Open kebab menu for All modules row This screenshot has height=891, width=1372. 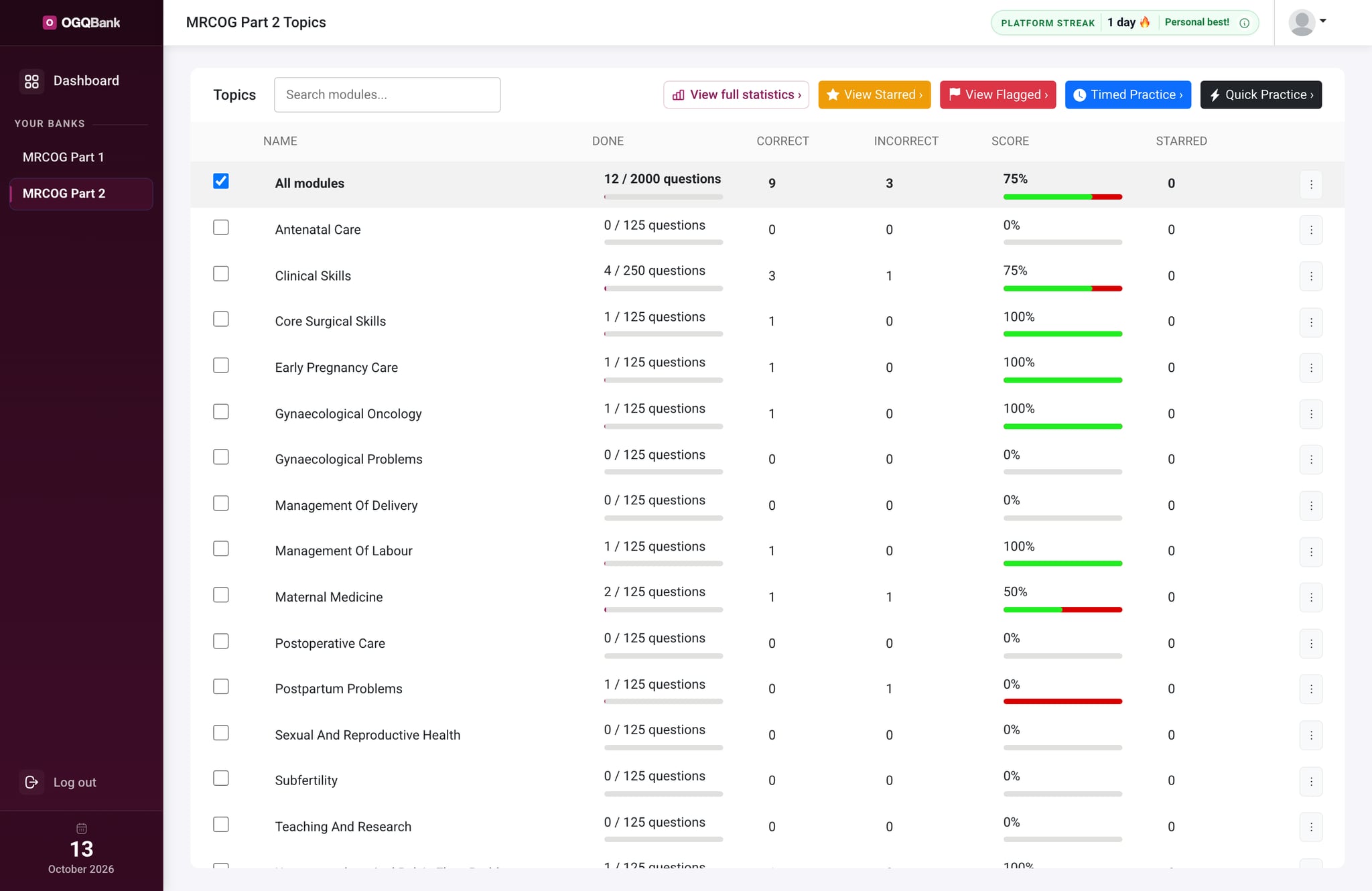1311,184
